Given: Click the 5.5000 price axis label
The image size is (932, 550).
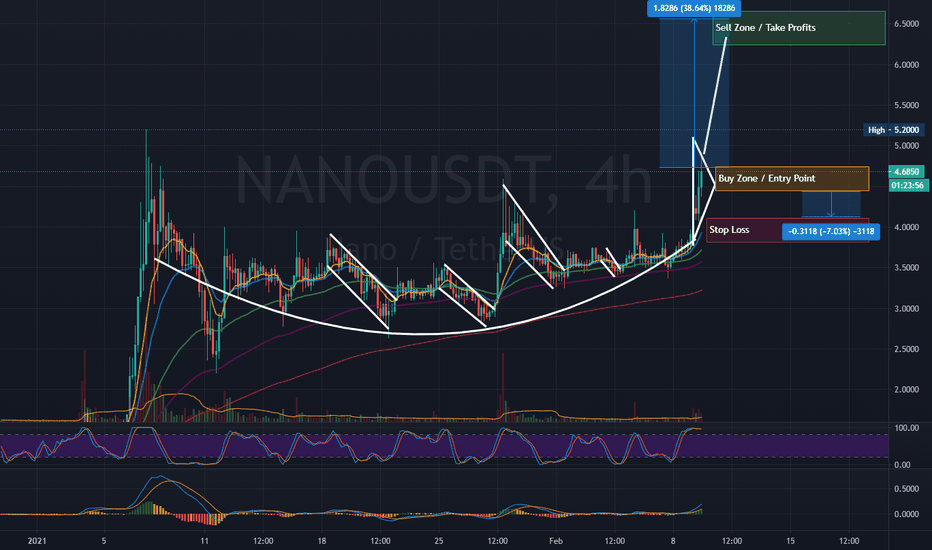Looking at the screenshot, I should (x=906, y=105).
